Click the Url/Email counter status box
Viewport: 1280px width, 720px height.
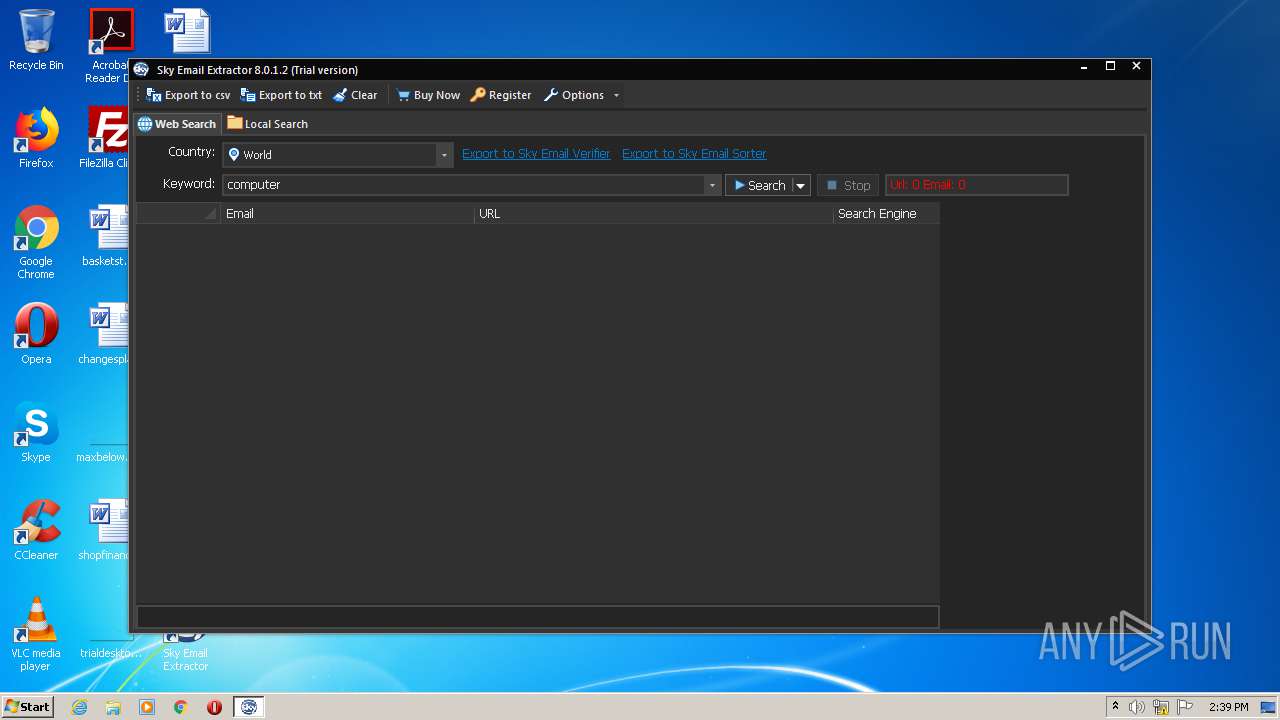click(x=977, y=185)
